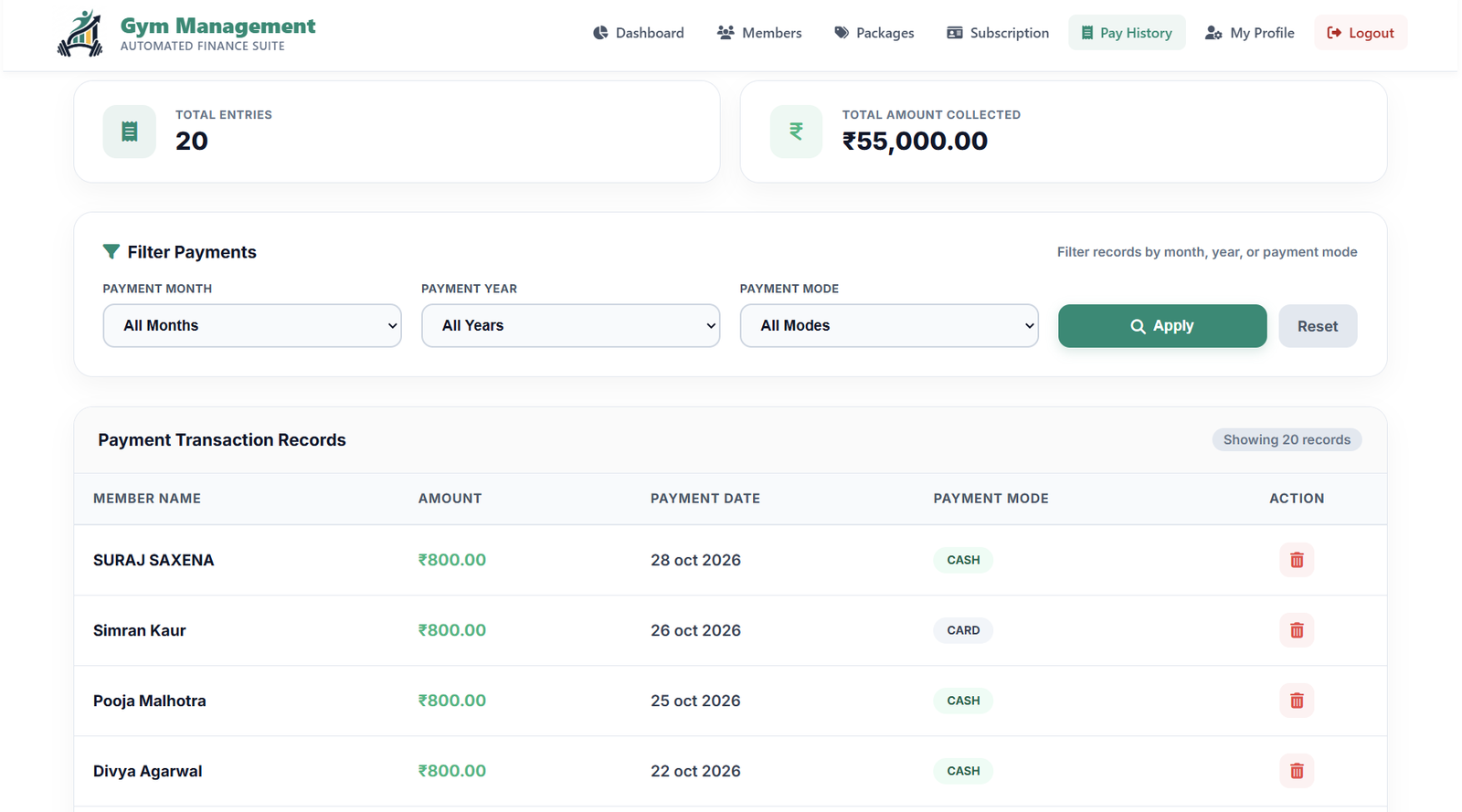Click the 26 oct 2026 payment date
Screen dimensions: 1462x812
pos(695,630)
